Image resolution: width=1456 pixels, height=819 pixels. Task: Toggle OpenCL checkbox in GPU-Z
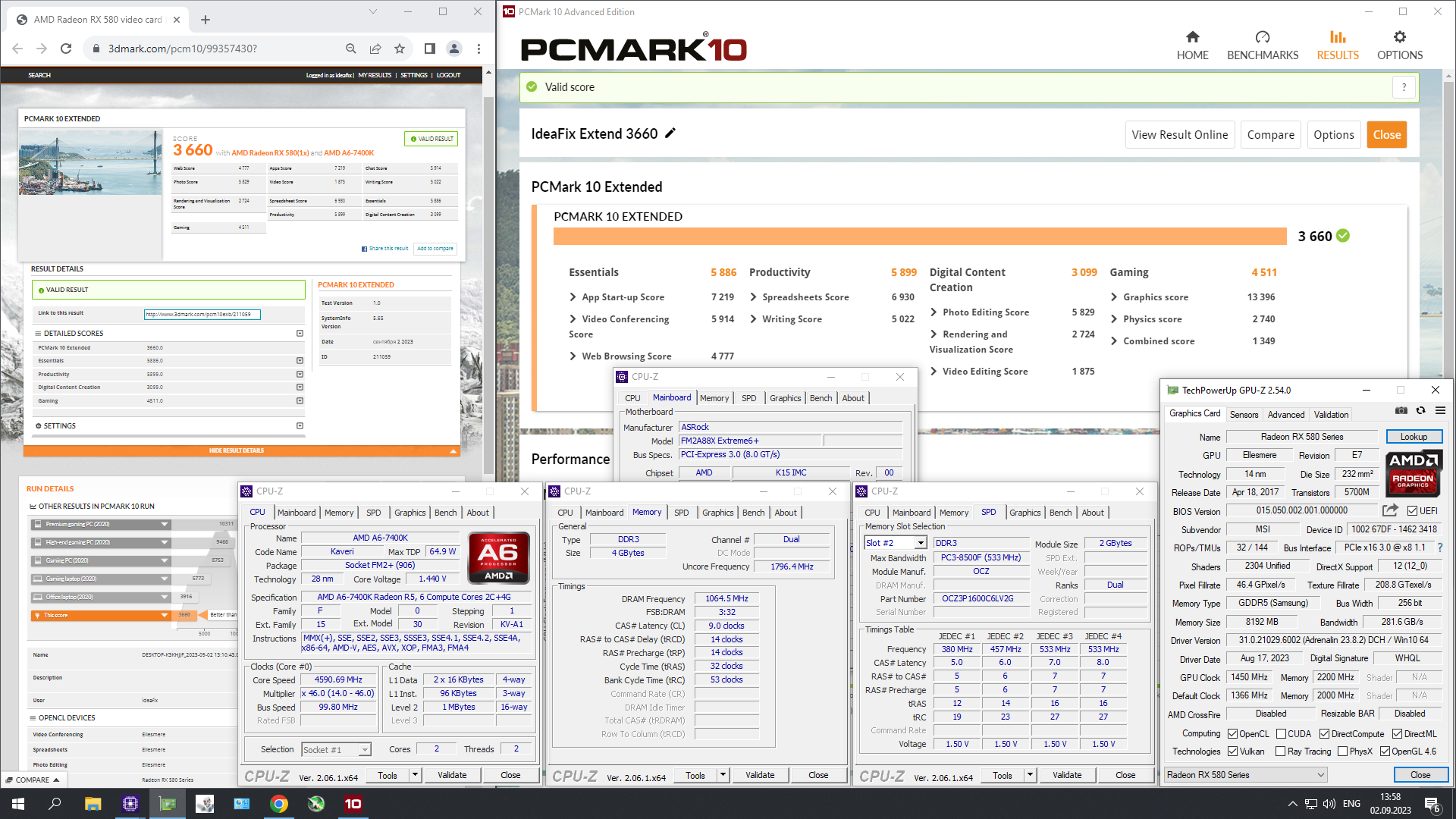click(x=1233, y=734)
